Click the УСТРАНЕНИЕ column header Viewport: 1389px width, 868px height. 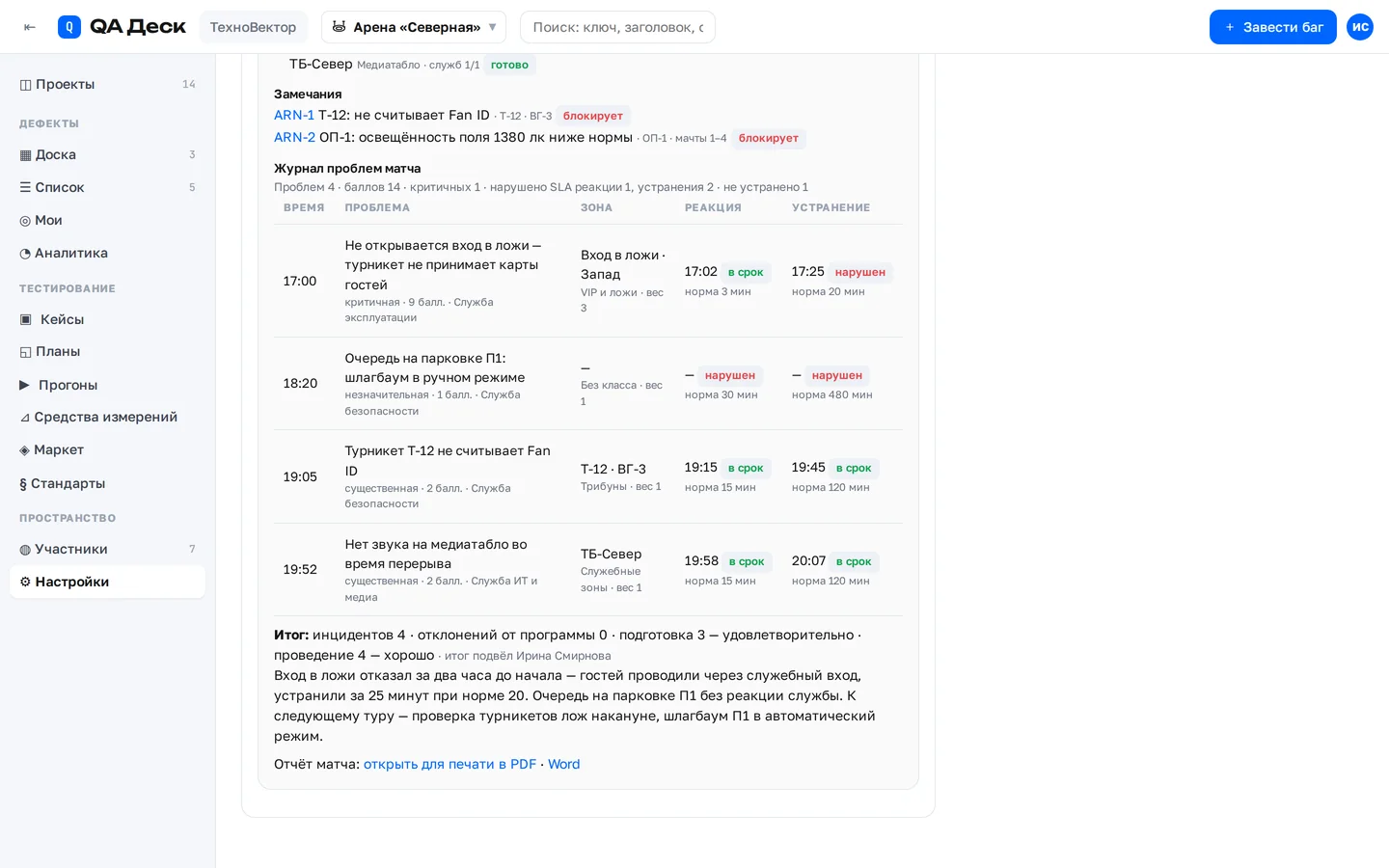click(x=831, y=207)
